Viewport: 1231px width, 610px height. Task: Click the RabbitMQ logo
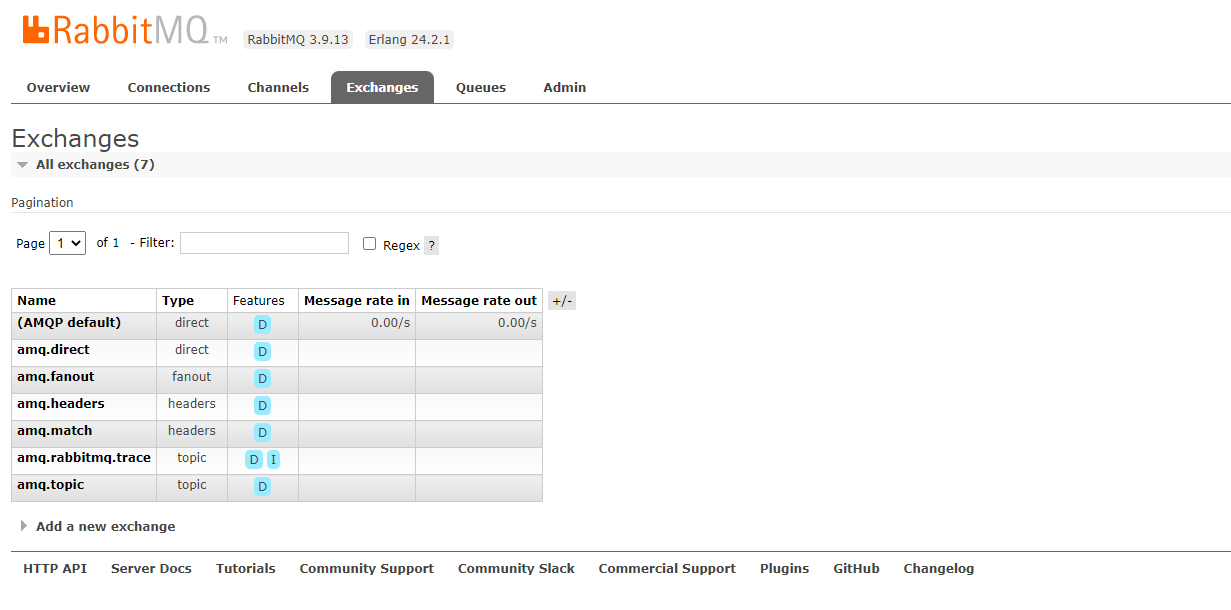[x=124, y=31]
